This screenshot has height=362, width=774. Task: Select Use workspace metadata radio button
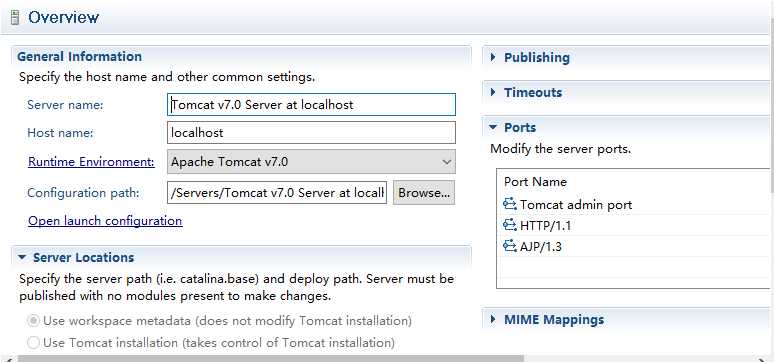pyautogui.click(x=33, y=321)
